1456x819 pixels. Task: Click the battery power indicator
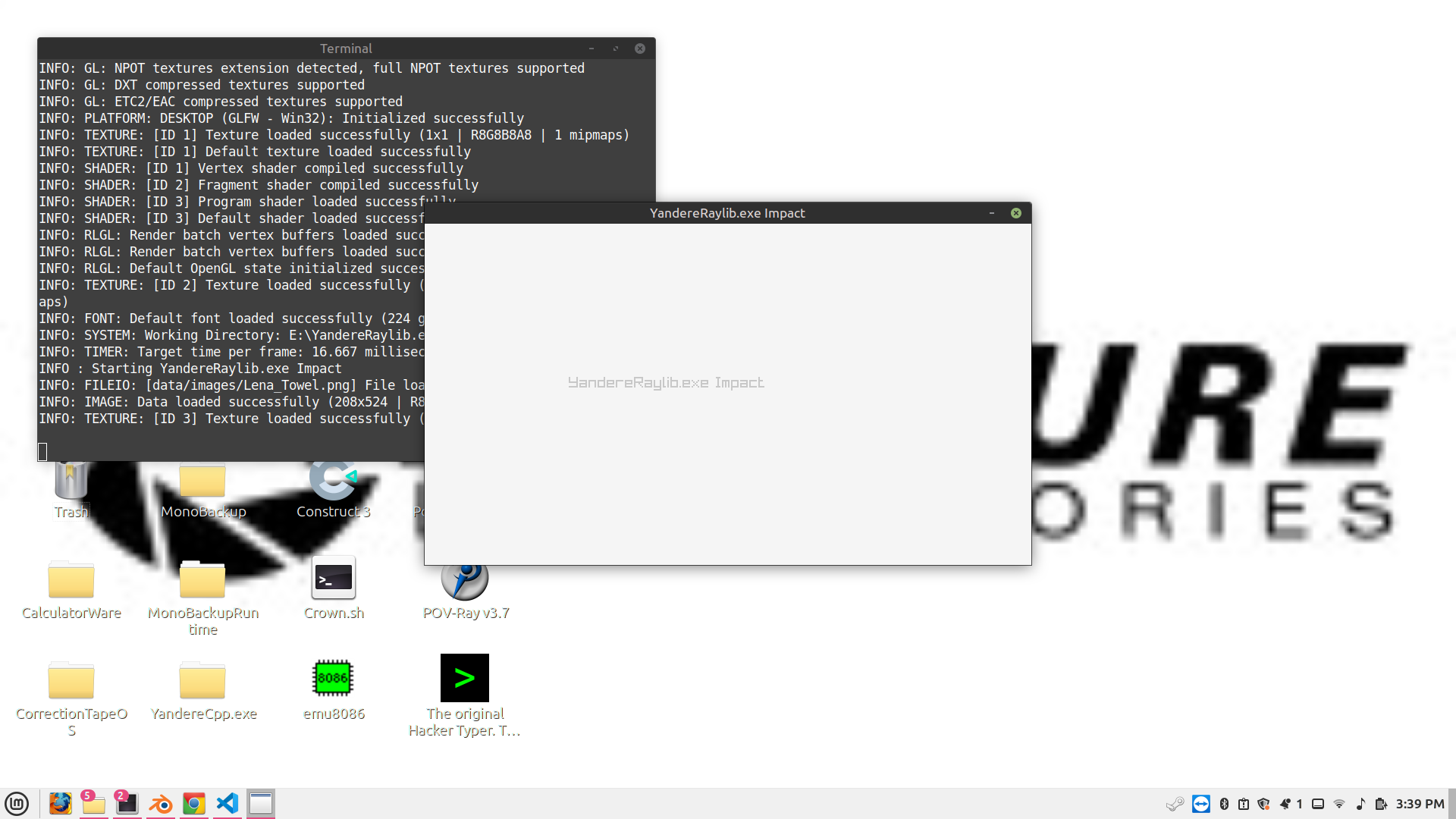pos(1381,804)
